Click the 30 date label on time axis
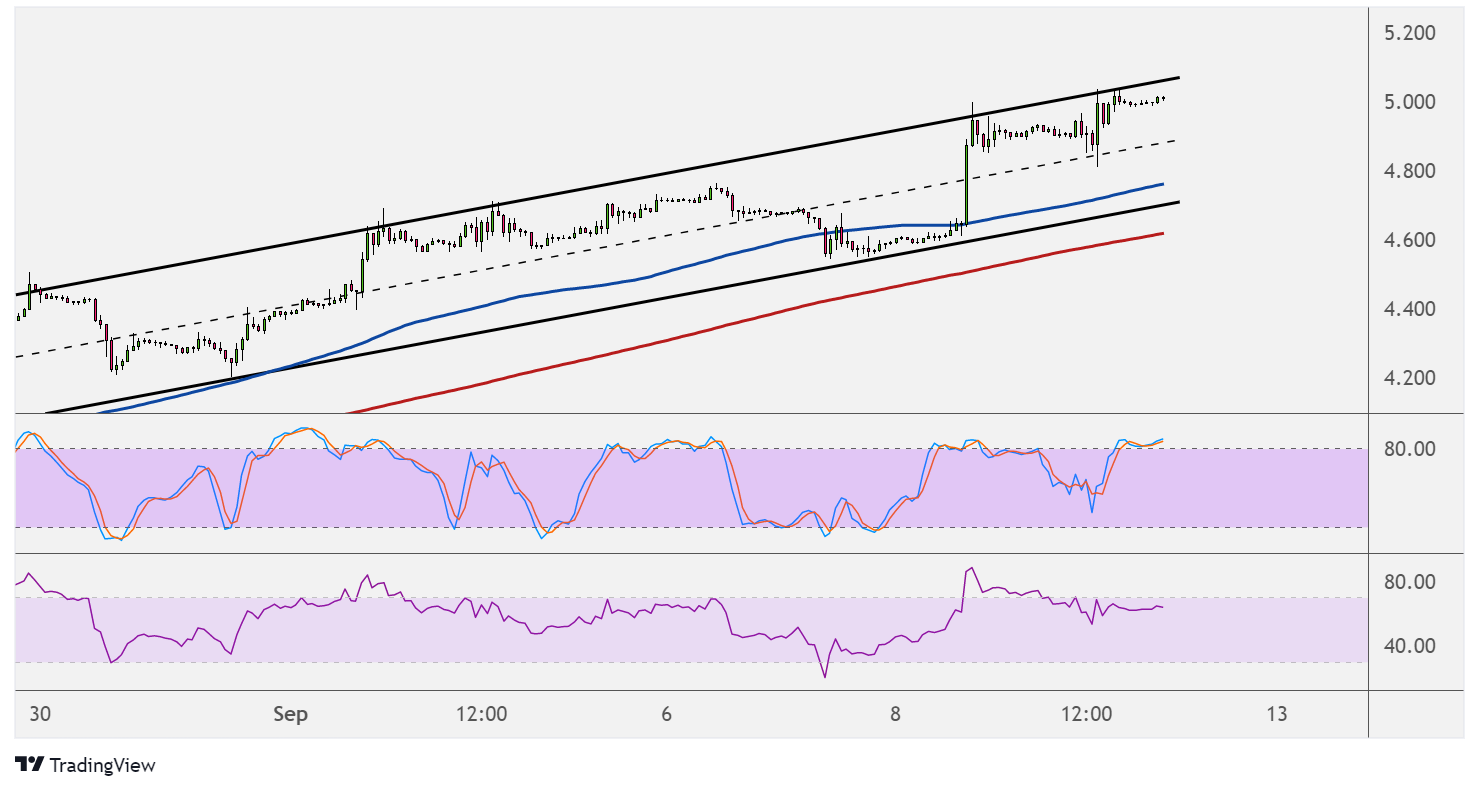Image resolution: width=1479 pixels, height=791 pixels. 40,715
